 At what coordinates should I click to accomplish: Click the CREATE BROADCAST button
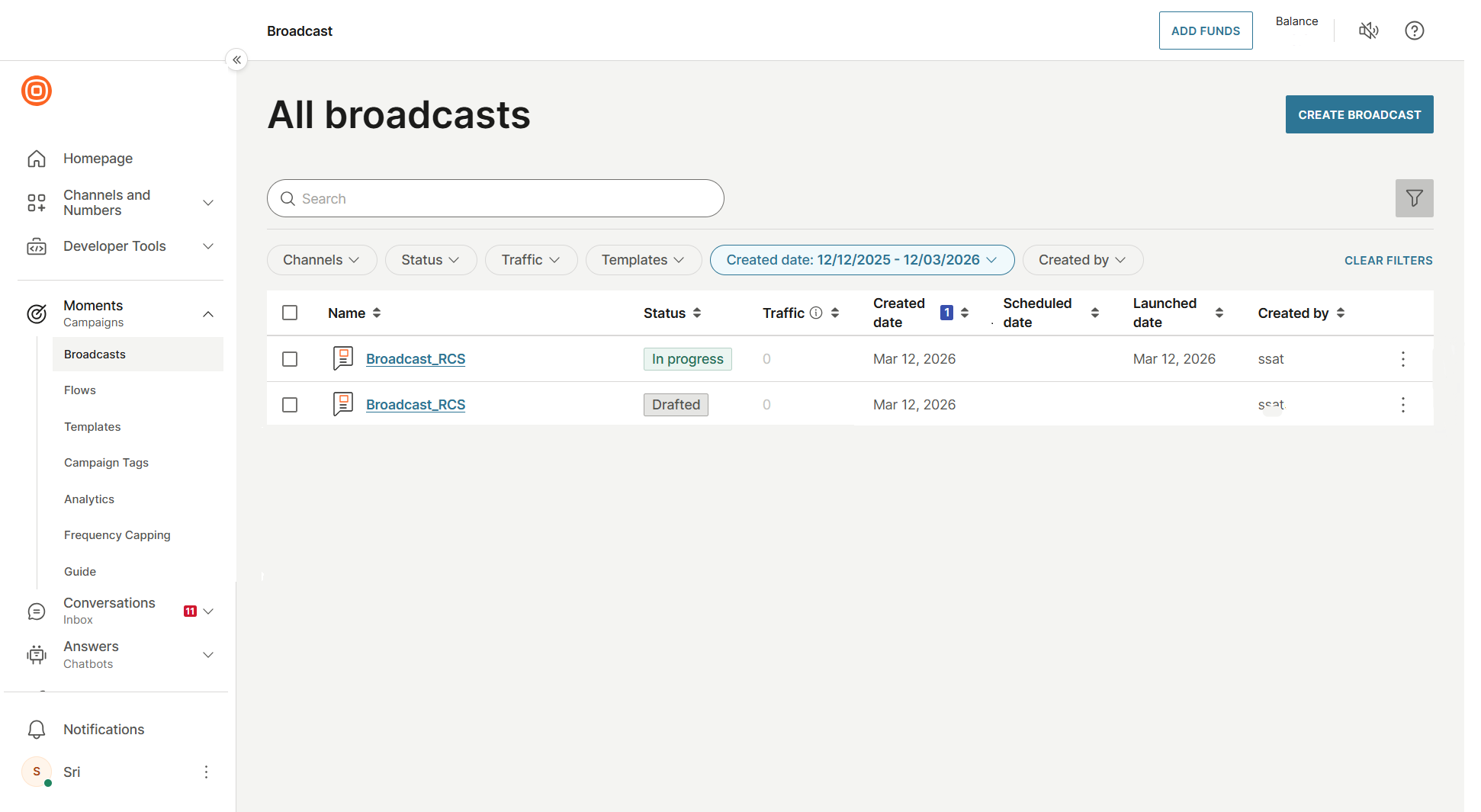[1359, 114]
